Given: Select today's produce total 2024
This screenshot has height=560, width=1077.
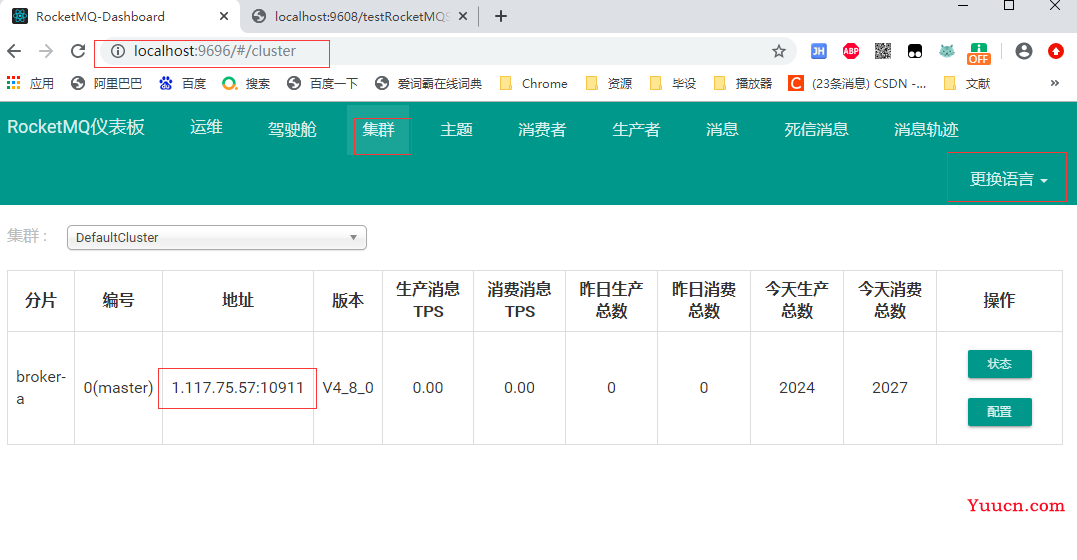Looking at the screenshot, I should 797,388.
